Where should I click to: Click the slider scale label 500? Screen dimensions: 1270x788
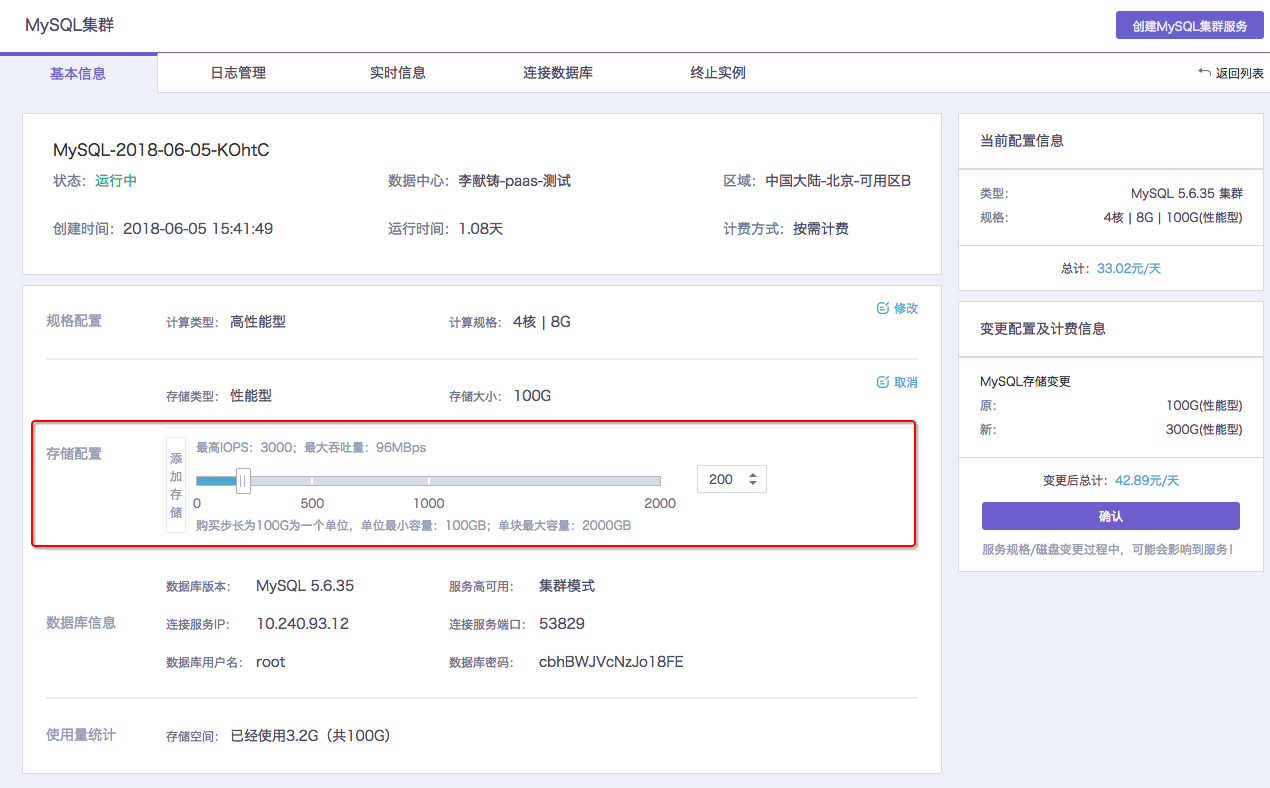(x=312, y=503)
